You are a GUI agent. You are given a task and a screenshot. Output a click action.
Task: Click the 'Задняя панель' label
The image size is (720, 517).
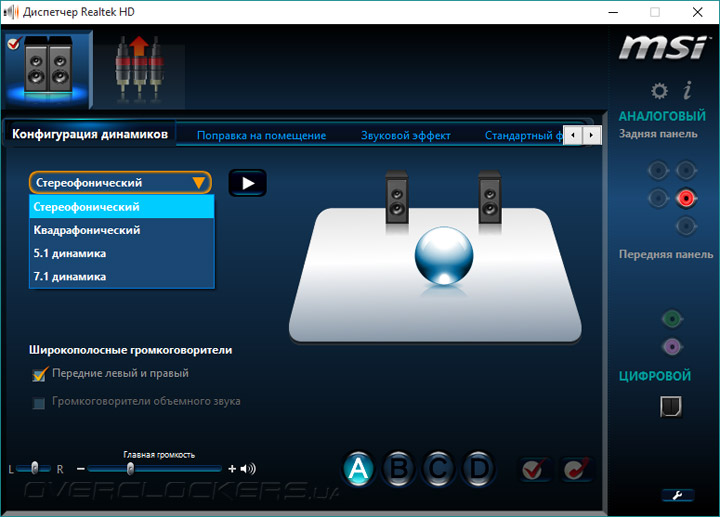658,134
